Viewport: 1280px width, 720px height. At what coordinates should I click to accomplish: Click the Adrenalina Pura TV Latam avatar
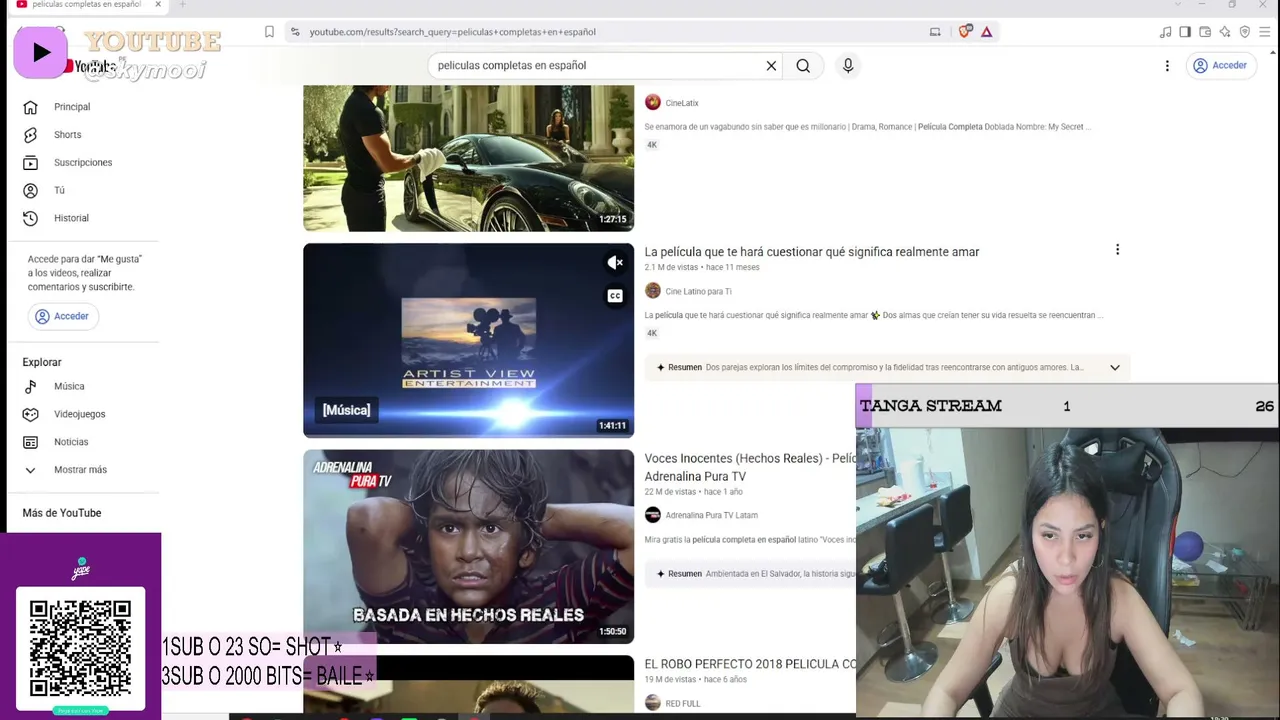coord(653,515)
